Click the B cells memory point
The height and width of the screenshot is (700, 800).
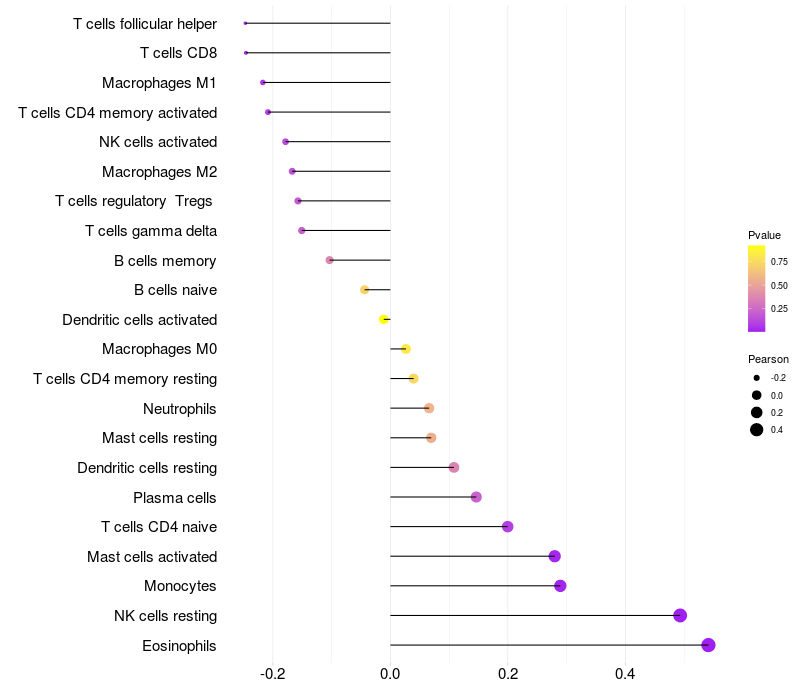tap(330, 260)
